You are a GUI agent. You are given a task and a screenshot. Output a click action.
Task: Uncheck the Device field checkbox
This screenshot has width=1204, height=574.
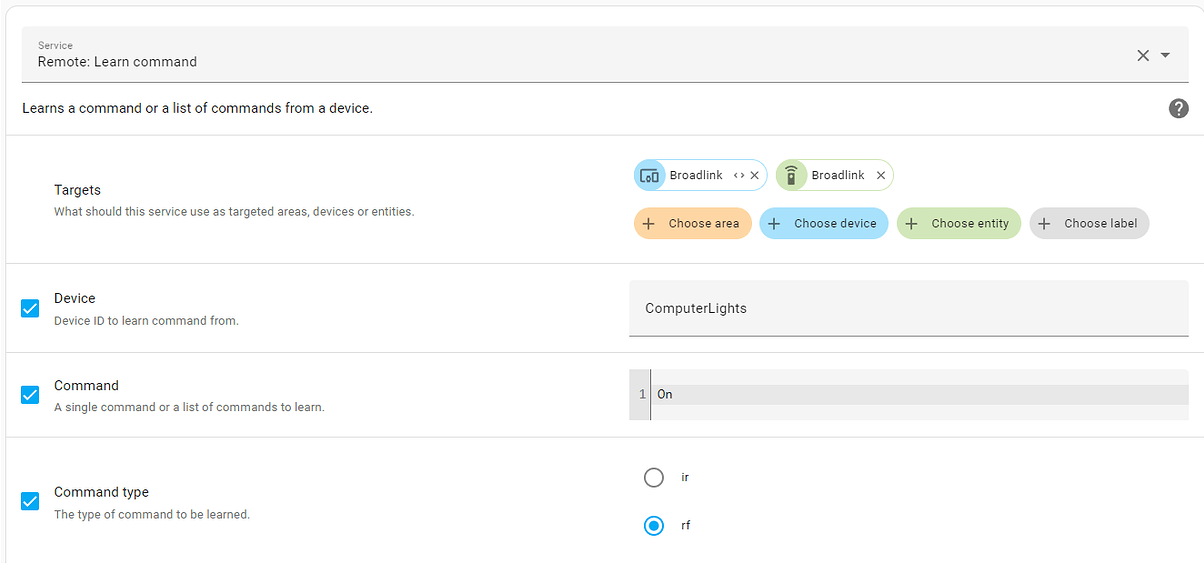(30, 308)
